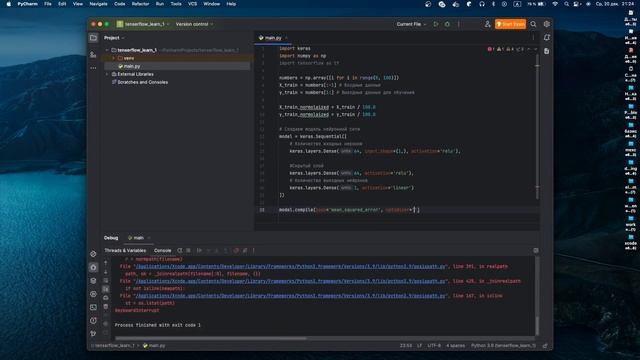
Task: Open the Refactor menu
Action: tap(140, 4)
